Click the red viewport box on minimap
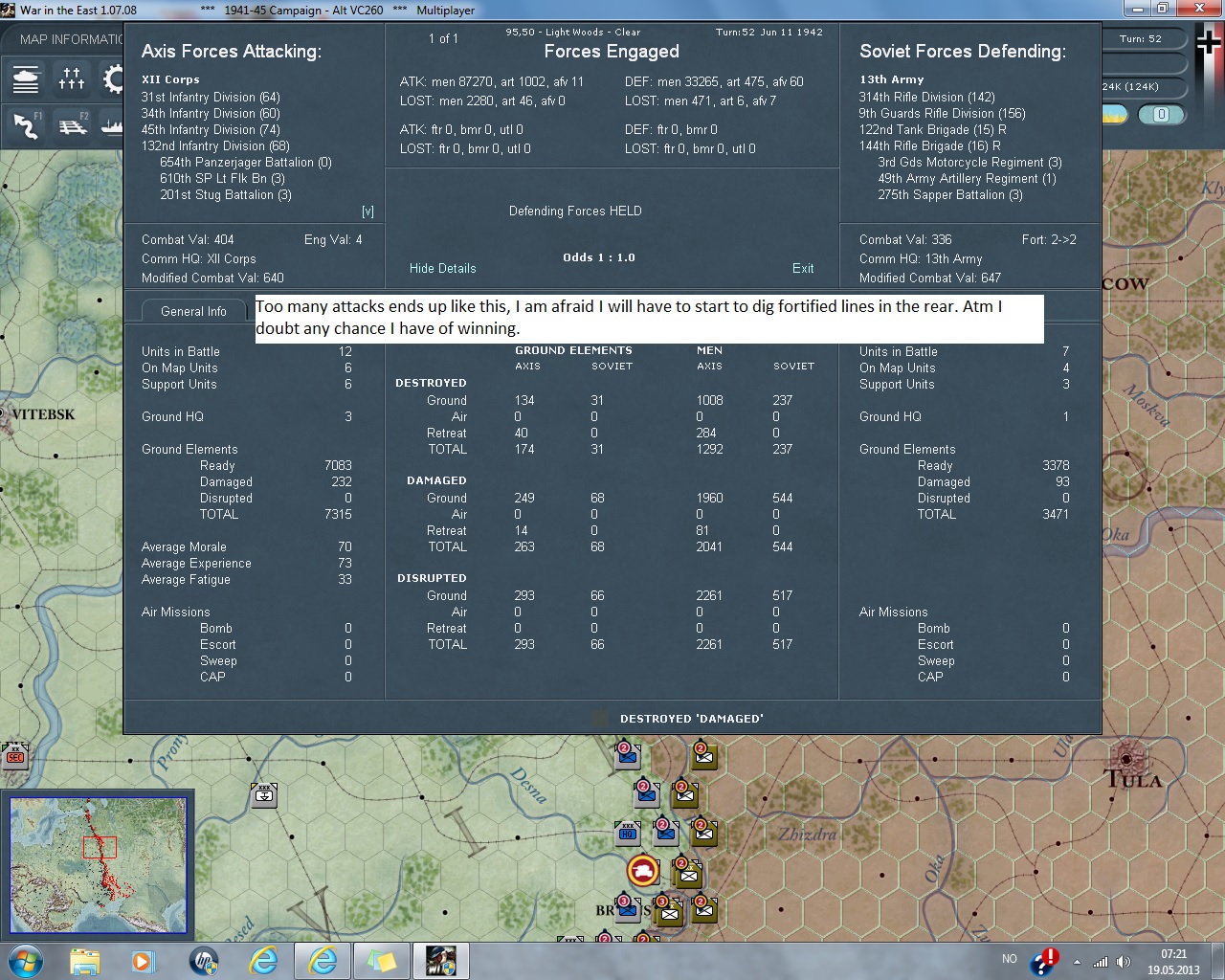1225x980 pixels. pyautogui.click(x=100, y=847)
